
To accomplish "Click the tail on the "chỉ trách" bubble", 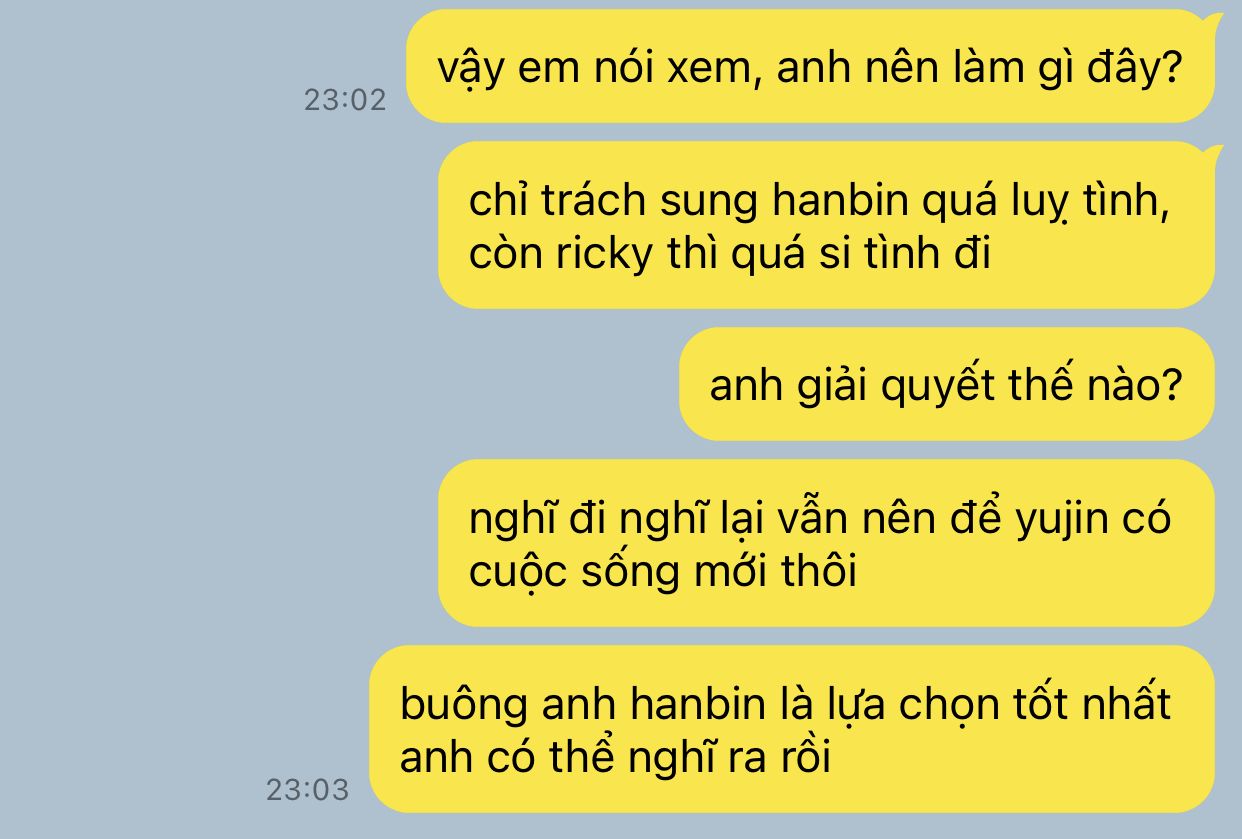I will point(1214,155).
